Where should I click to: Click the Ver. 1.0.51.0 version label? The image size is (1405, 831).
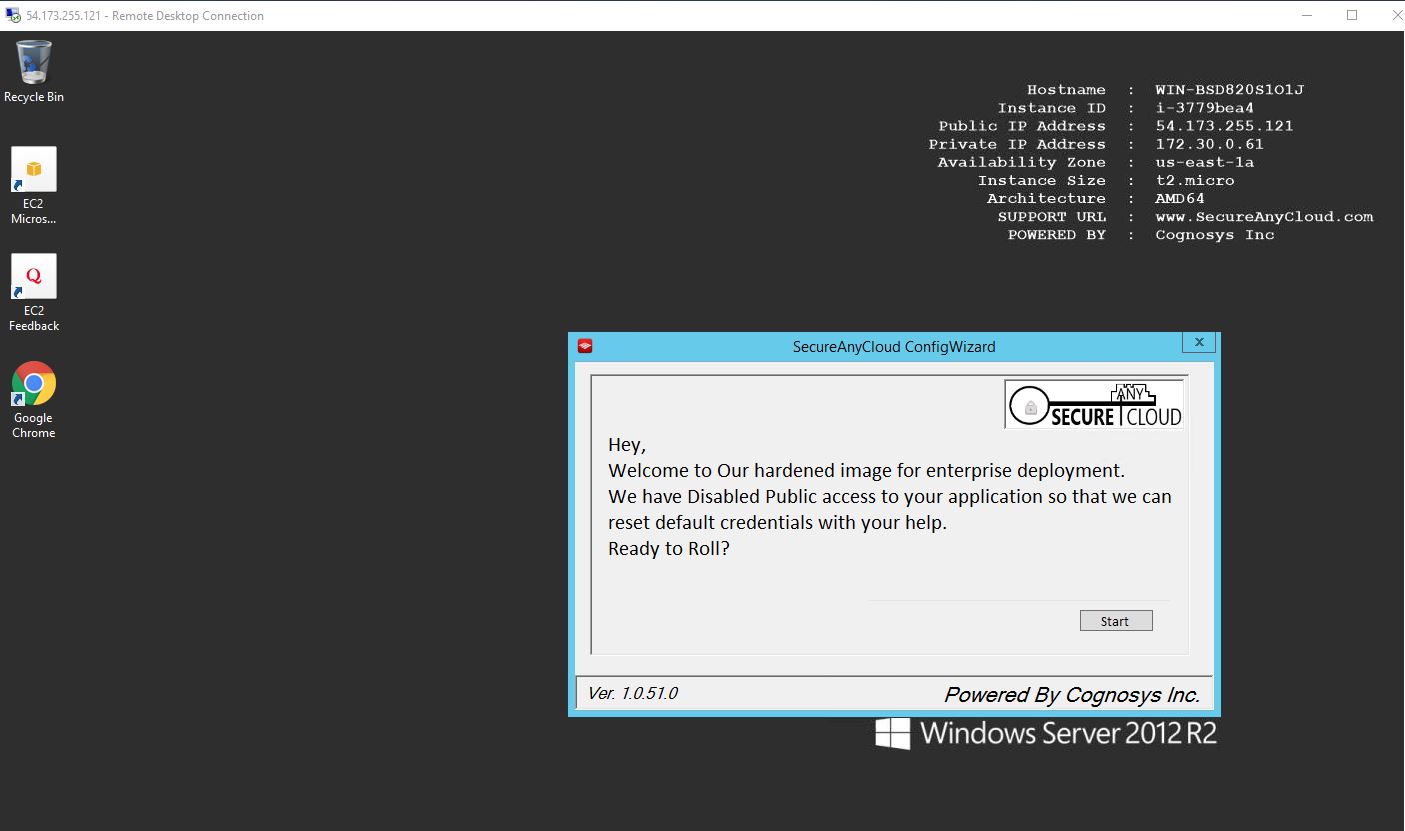click(x=633, y=693)
